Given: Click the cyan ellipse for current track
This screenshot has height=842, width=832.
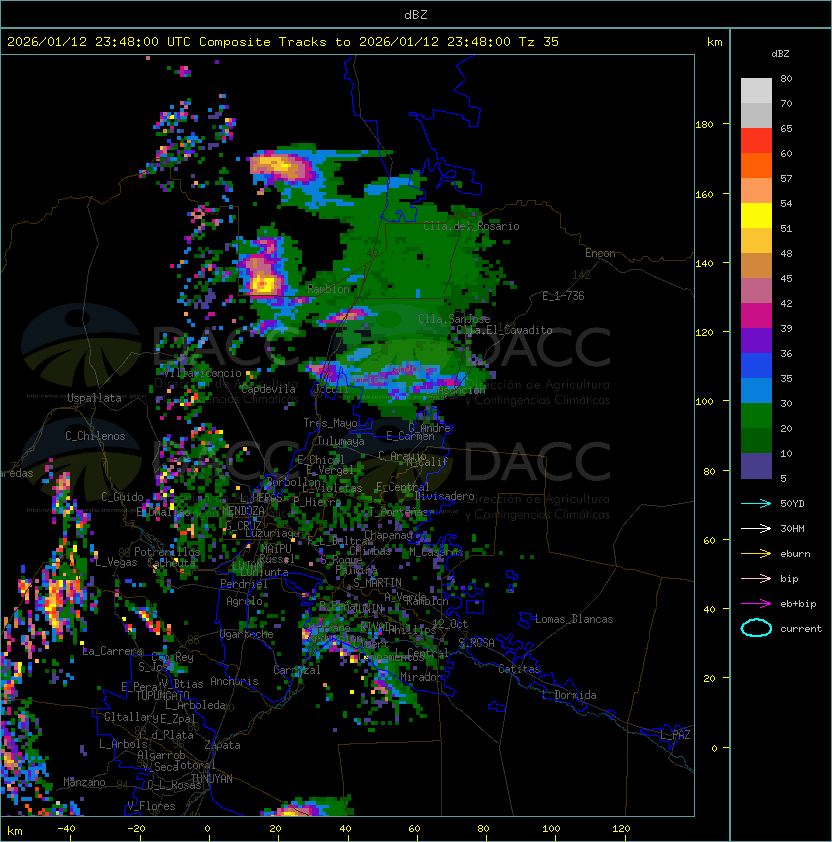Looking at the screenshot, I should coord(756,628).
